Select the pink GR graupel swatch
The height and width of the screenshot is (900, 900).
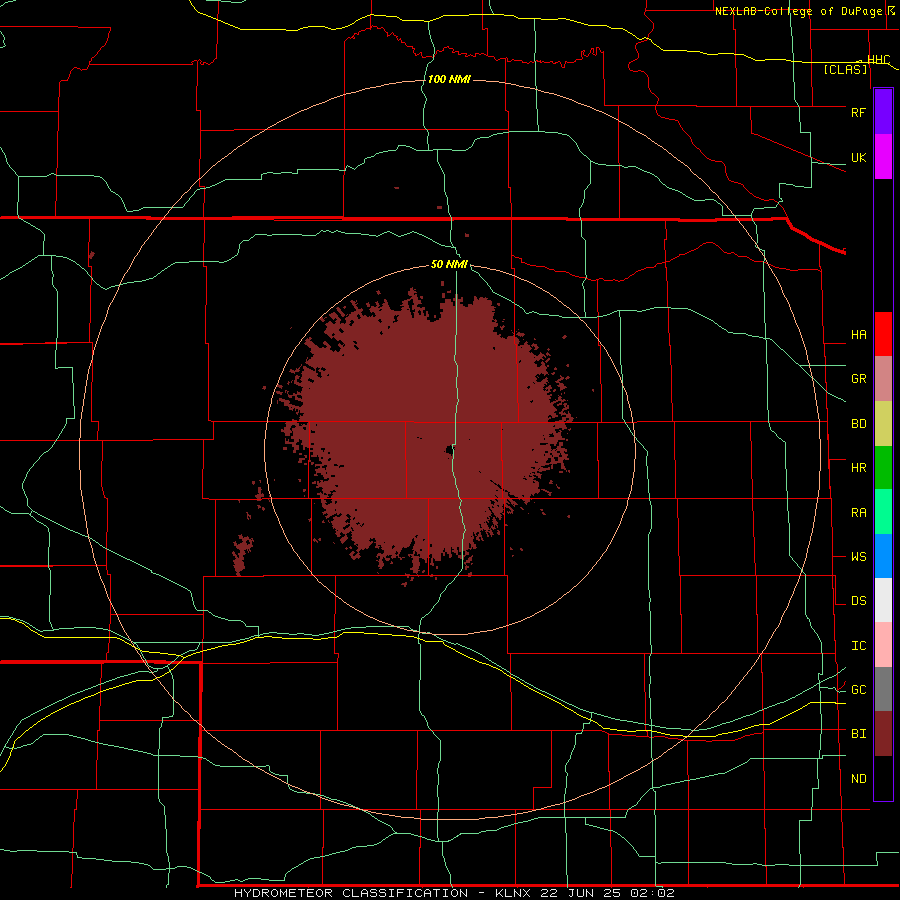(x=883, y=379)
